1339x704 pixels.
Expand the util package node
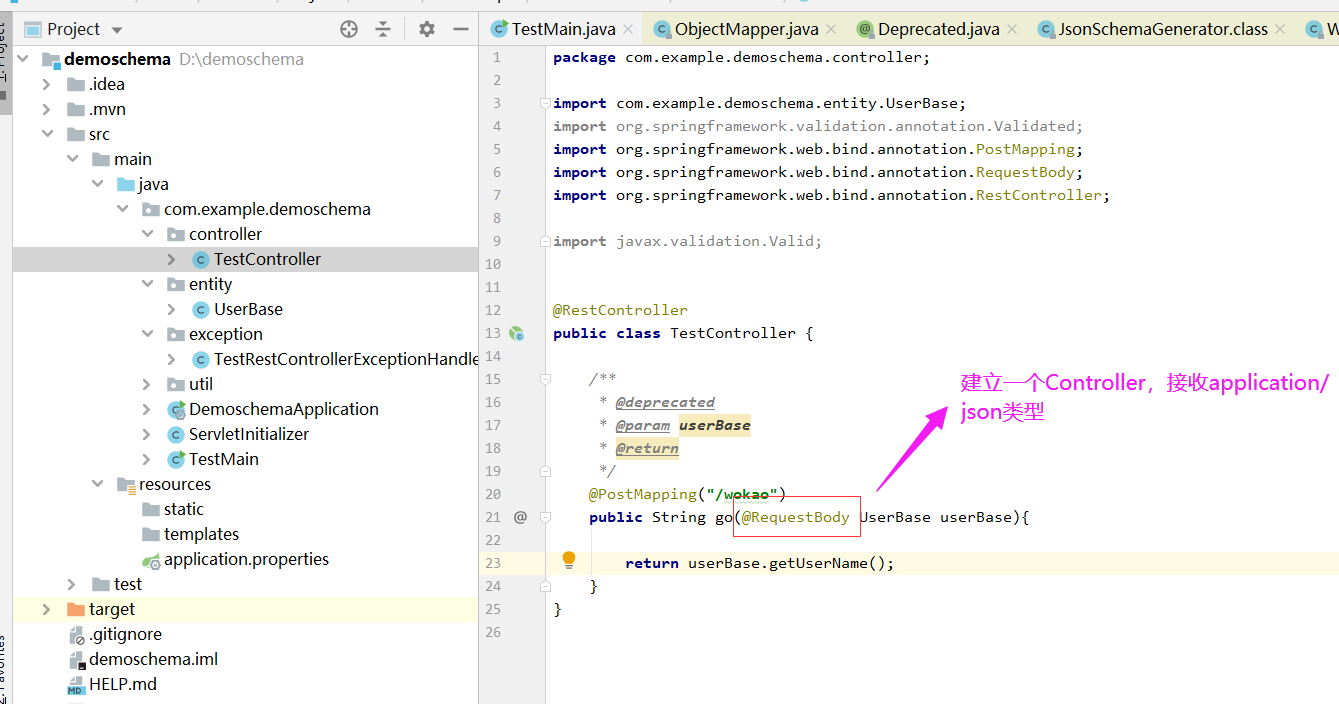(x=146, y=383)
